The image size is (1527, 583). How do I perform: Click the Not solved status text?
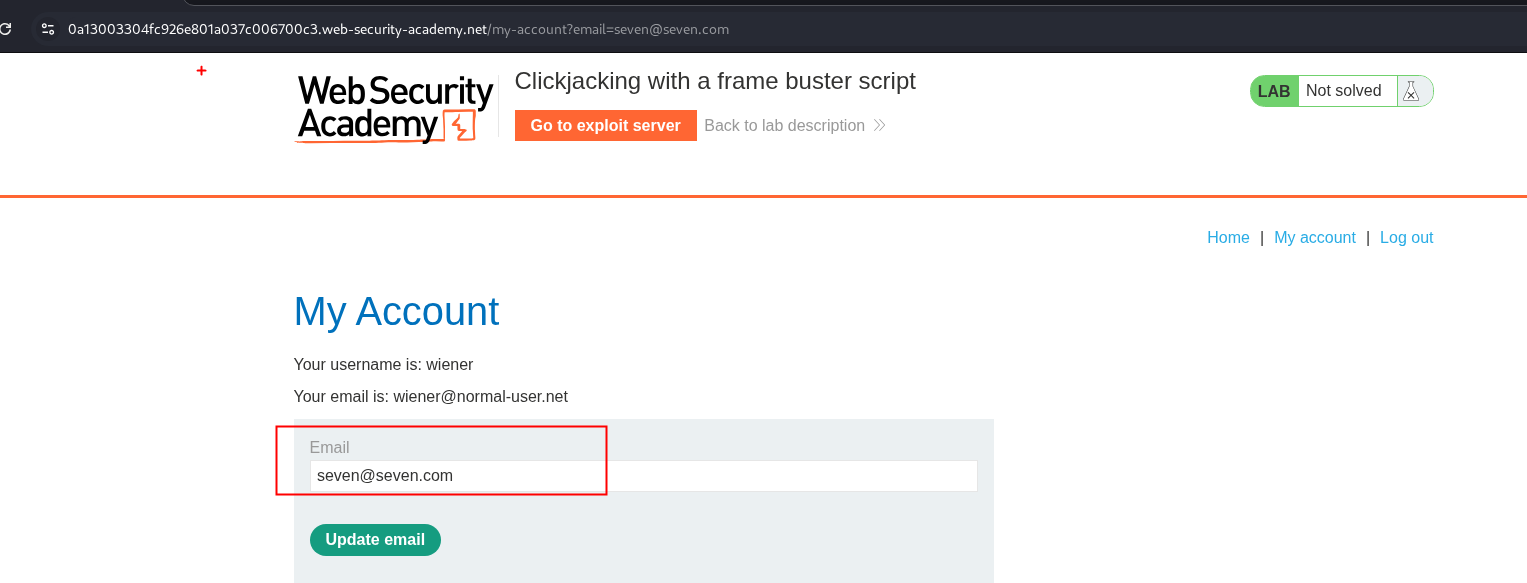point(1343,91)
